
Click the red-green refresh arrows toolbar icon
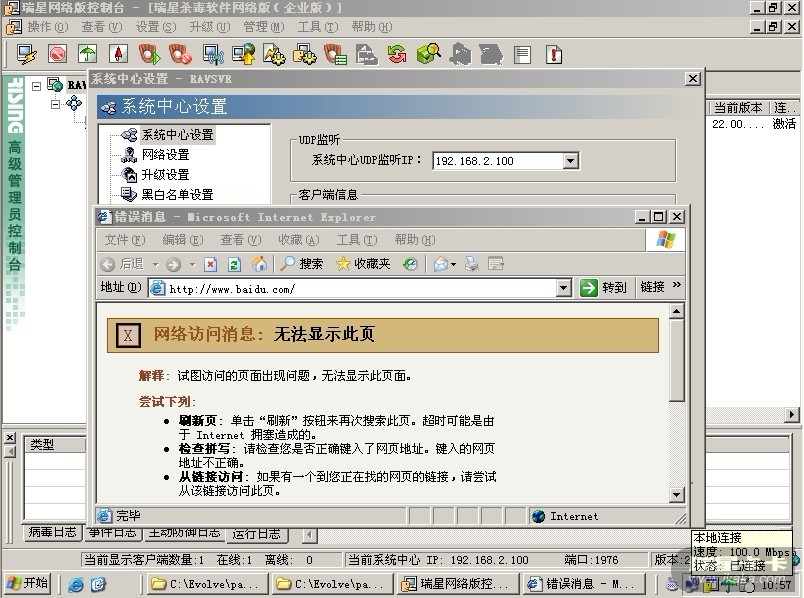point(397,54)
